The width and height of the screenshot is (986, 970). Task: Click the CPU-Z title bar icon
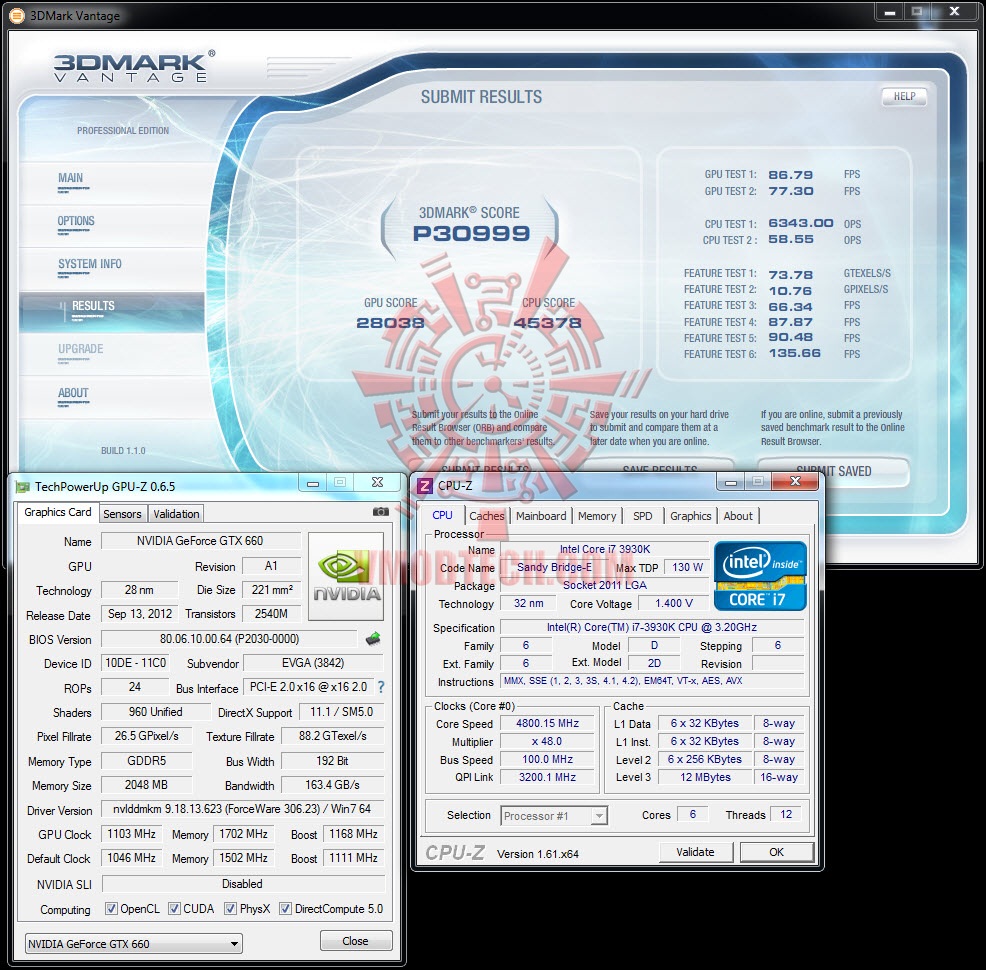425,485
